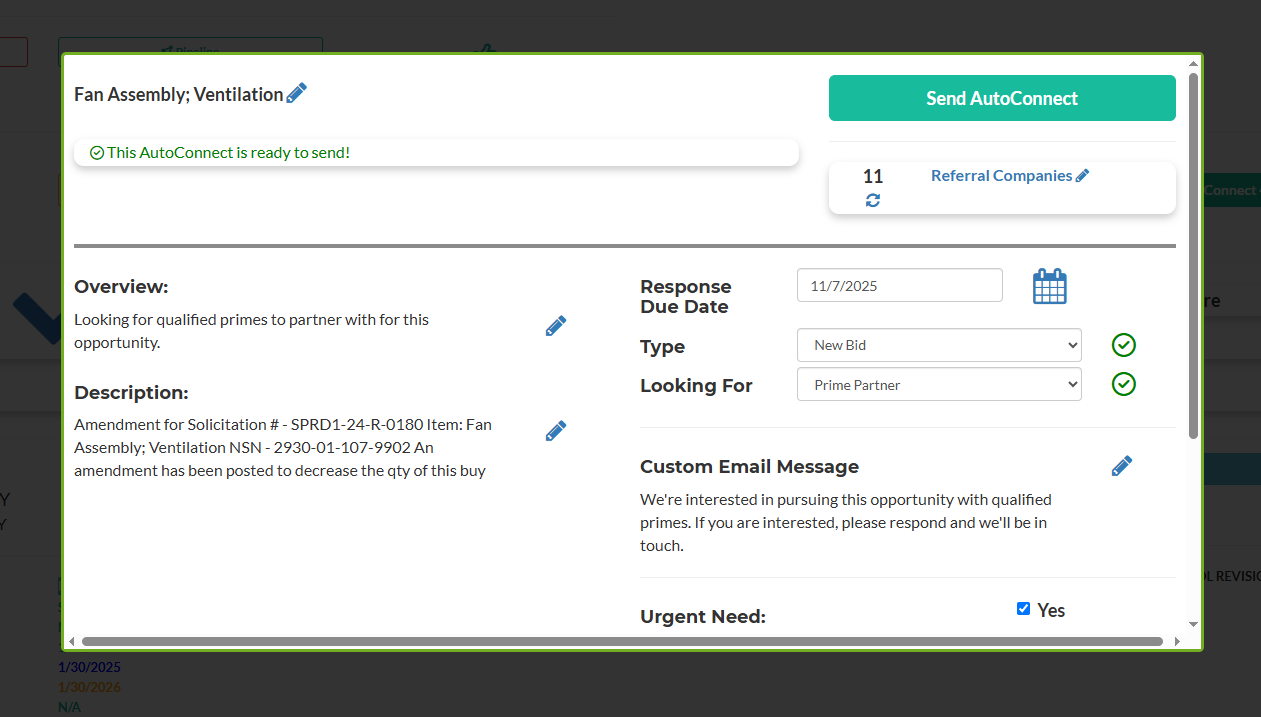The width and height of the screenshot is (1261, 717).
Task: Expand the Looking For Prime Partner dropdown
Action: (939, 385)
